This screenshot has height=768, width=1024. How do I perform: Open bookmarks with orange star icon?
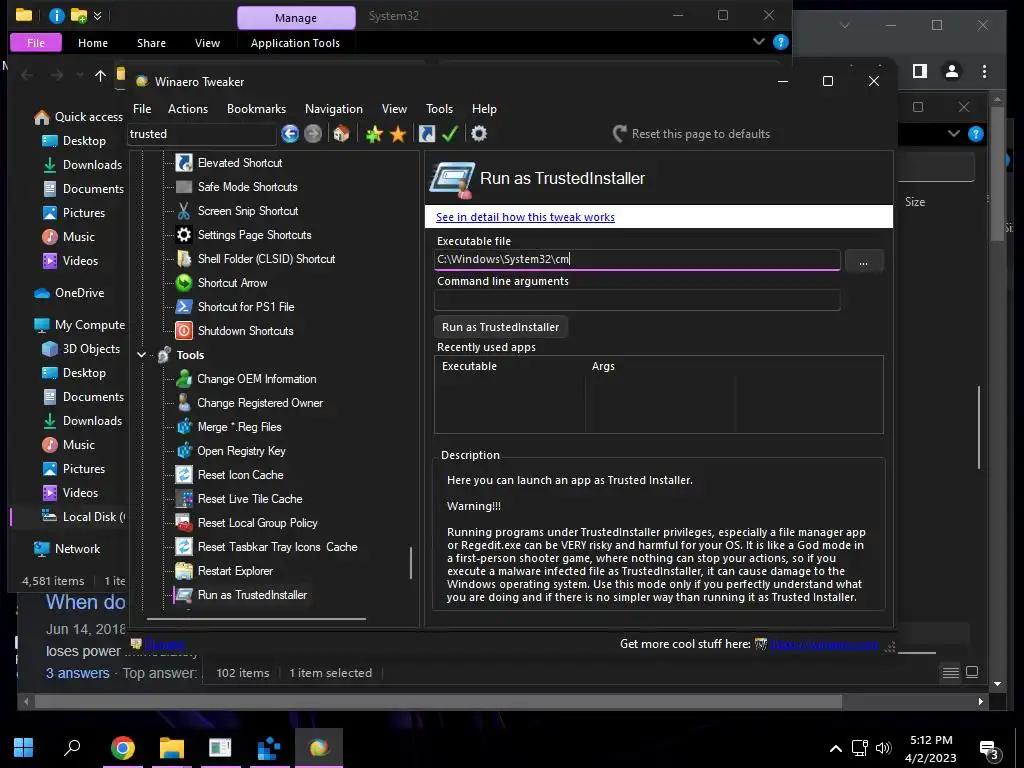(398, 134)
